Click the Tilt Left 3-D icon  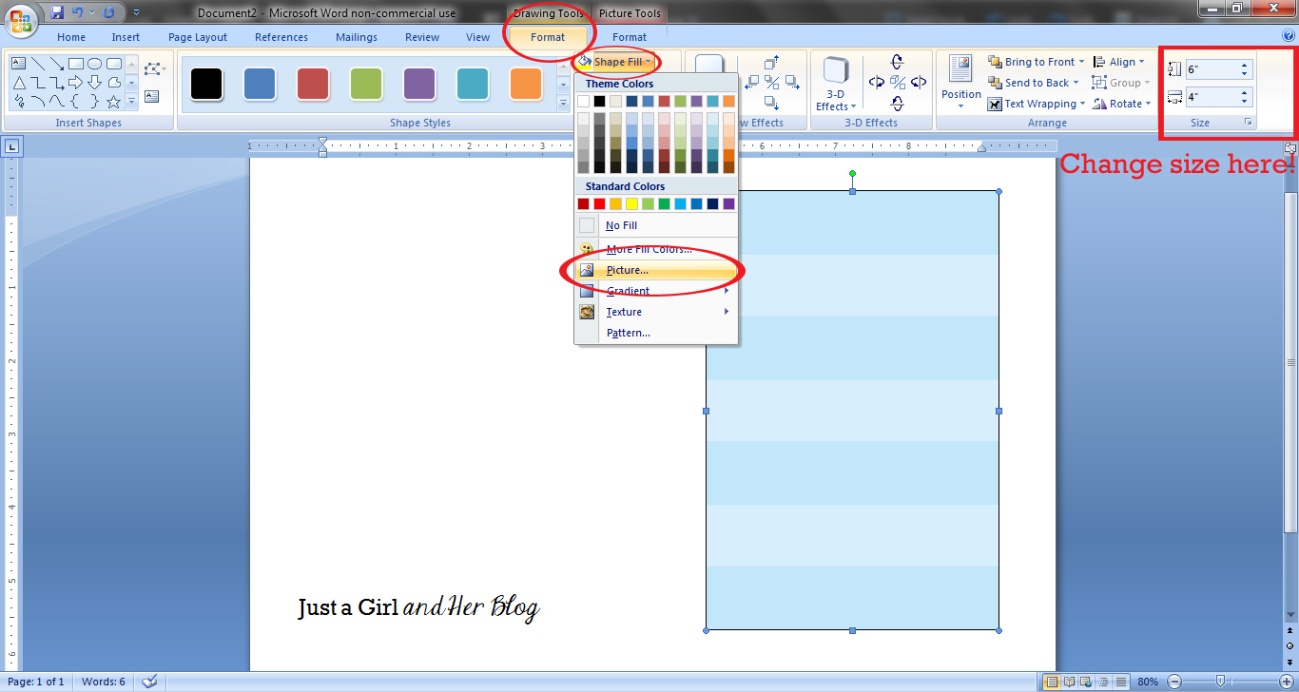(876, 82)
